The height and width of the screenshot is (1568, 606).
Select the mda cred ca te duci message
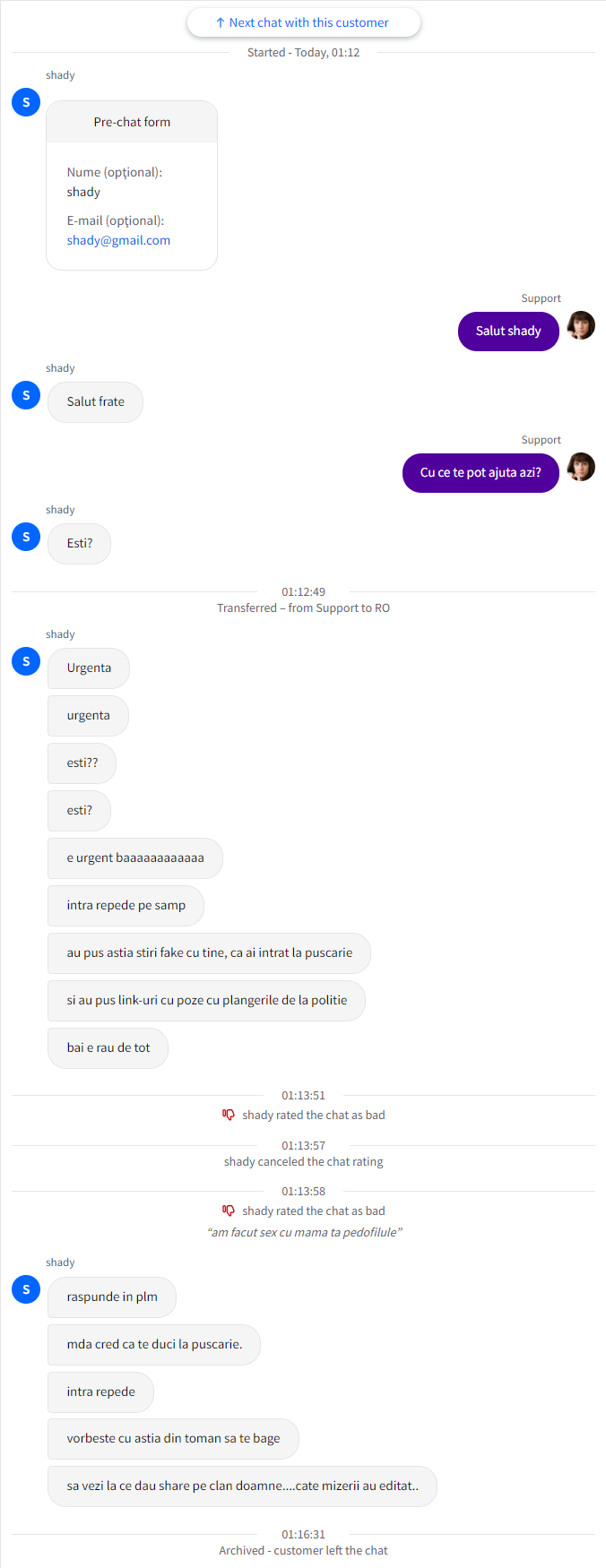tap(154, 1344)
